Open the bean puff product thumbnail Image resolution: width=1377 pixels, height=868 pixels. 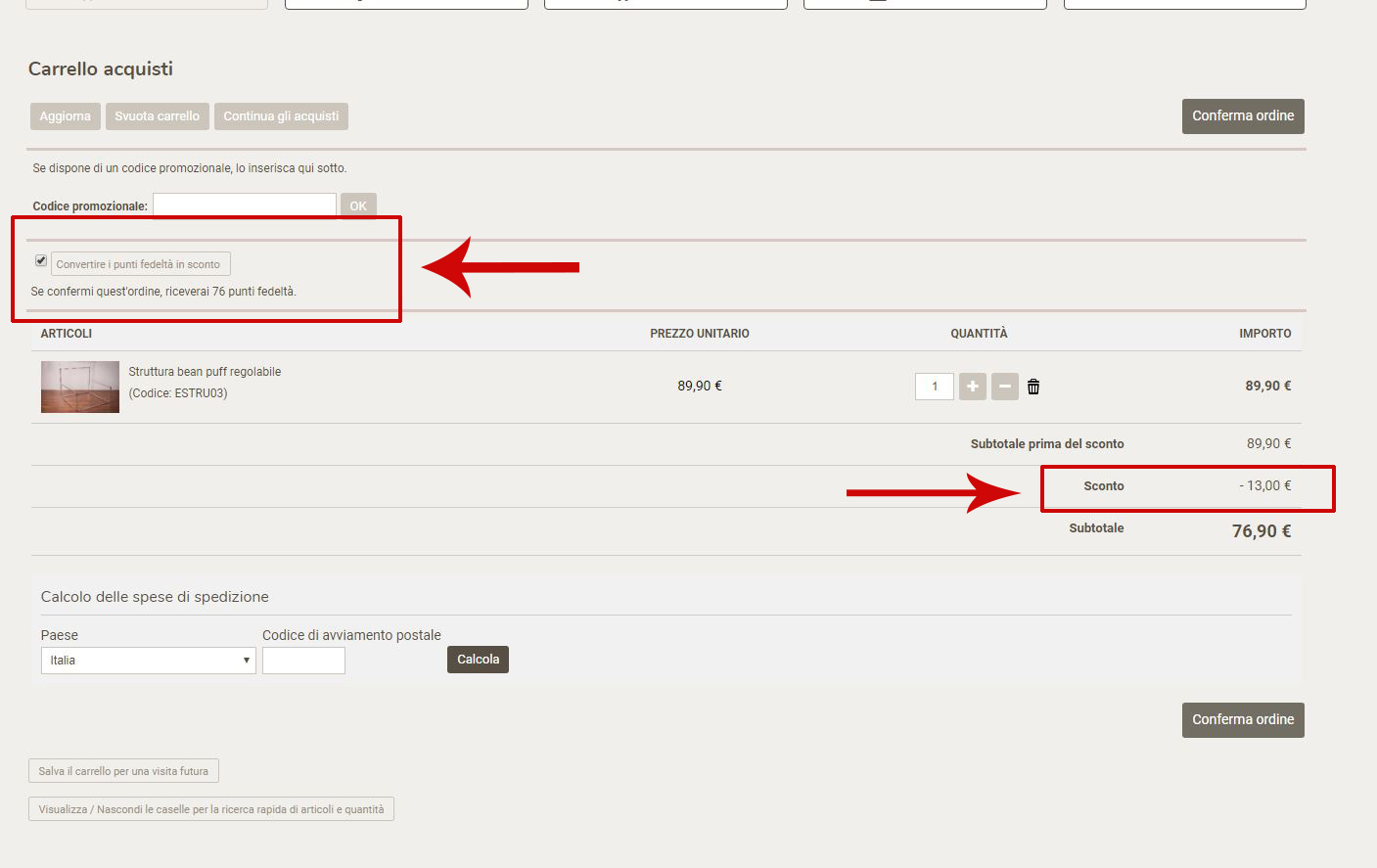tap(80, 387)
